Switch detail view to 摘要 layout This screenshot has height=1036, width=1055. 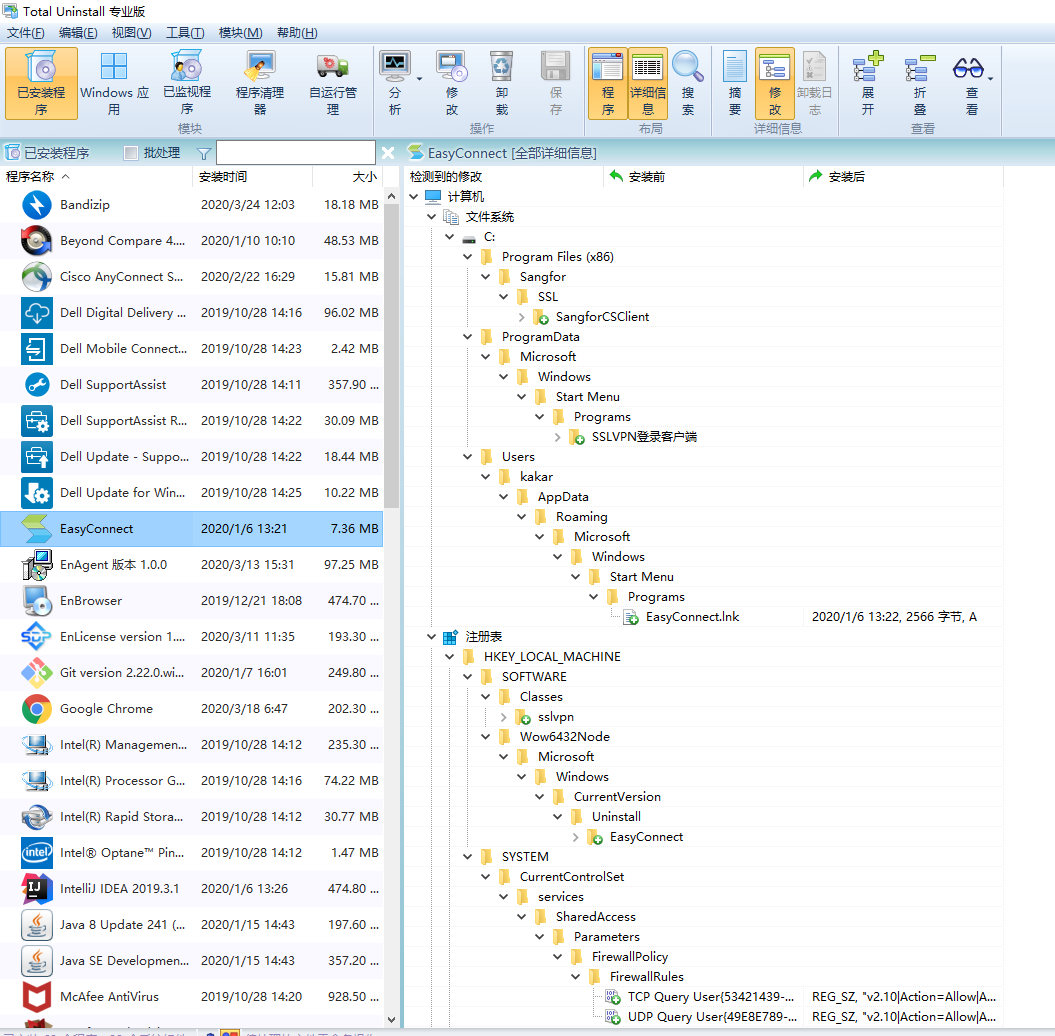pyautogui.click(x=735, y=80)
